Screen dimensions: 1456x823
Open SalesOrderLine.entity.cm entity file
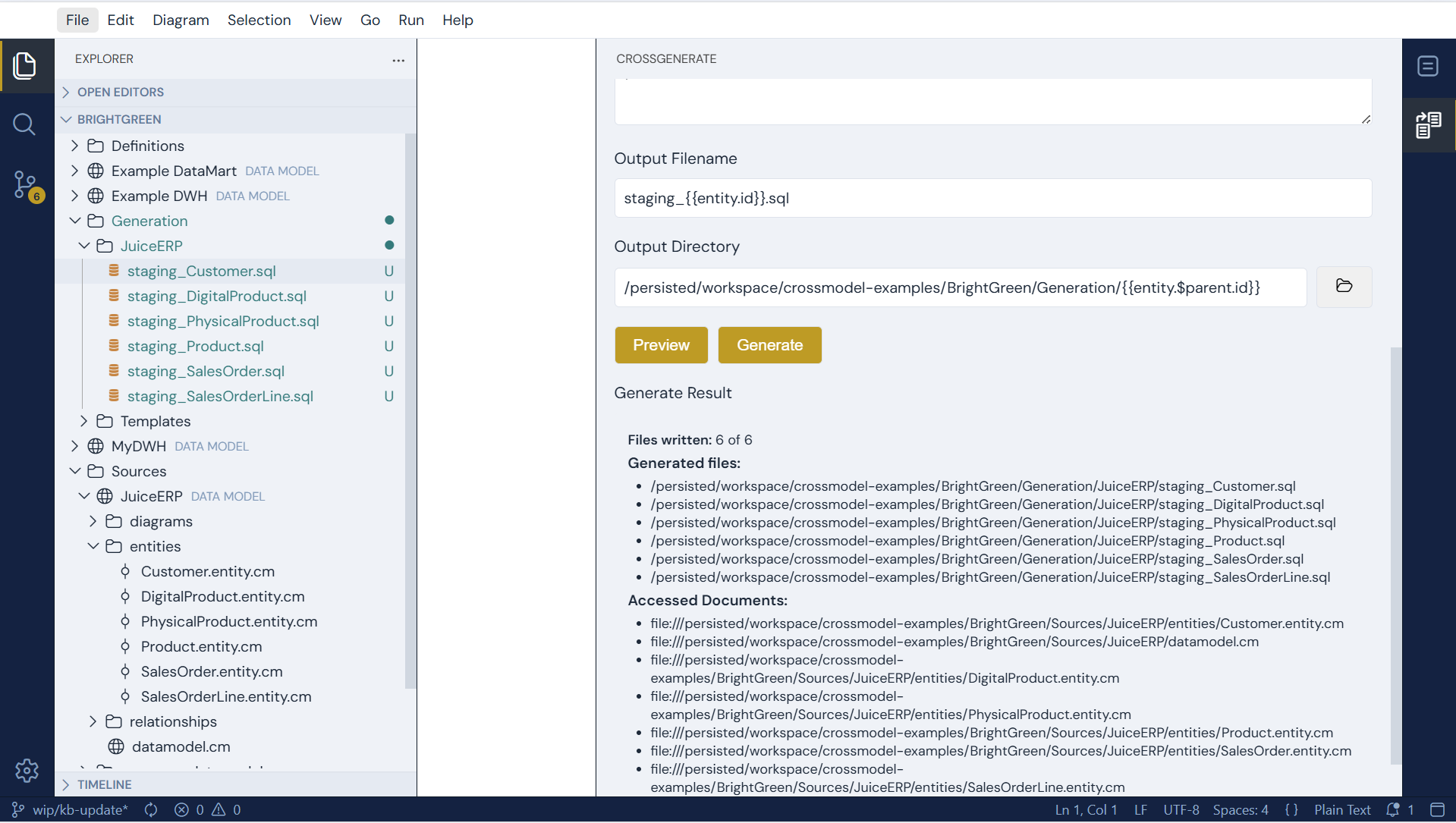[x=225, y=696]
